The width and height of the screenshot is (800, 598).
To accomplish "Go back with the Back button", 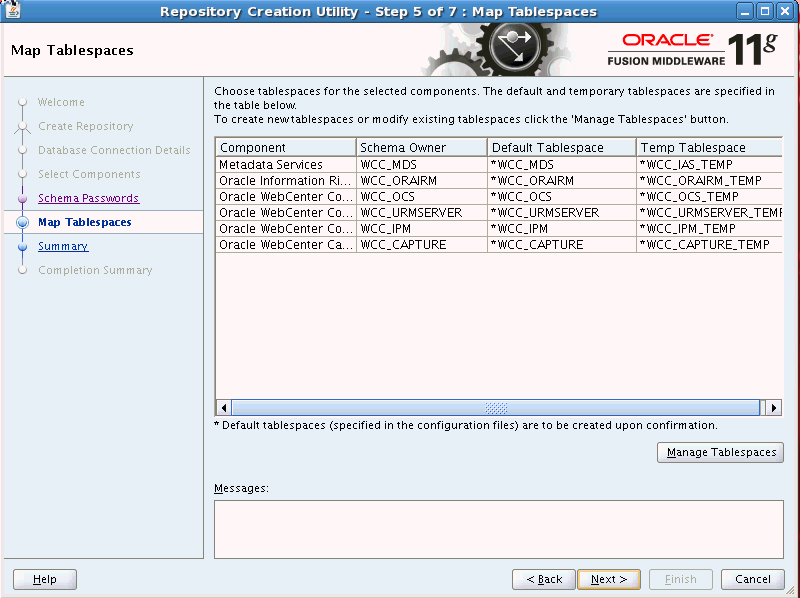I will (x=544, y=579).
